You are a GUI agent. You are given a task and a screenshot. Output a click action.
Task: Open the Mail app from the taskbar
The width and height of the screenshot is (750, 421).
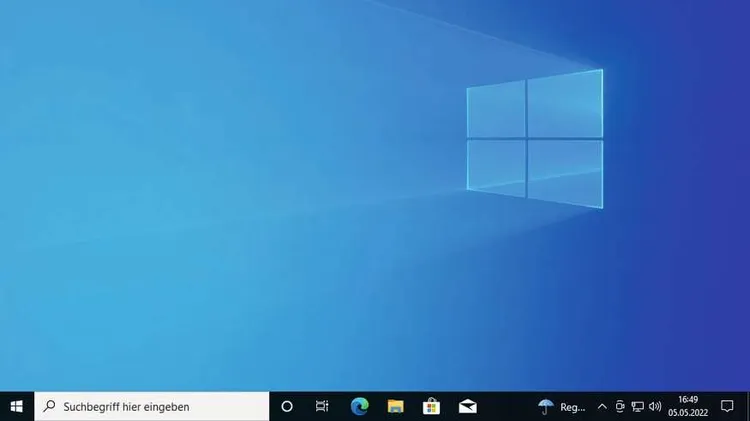click(467, 406)
